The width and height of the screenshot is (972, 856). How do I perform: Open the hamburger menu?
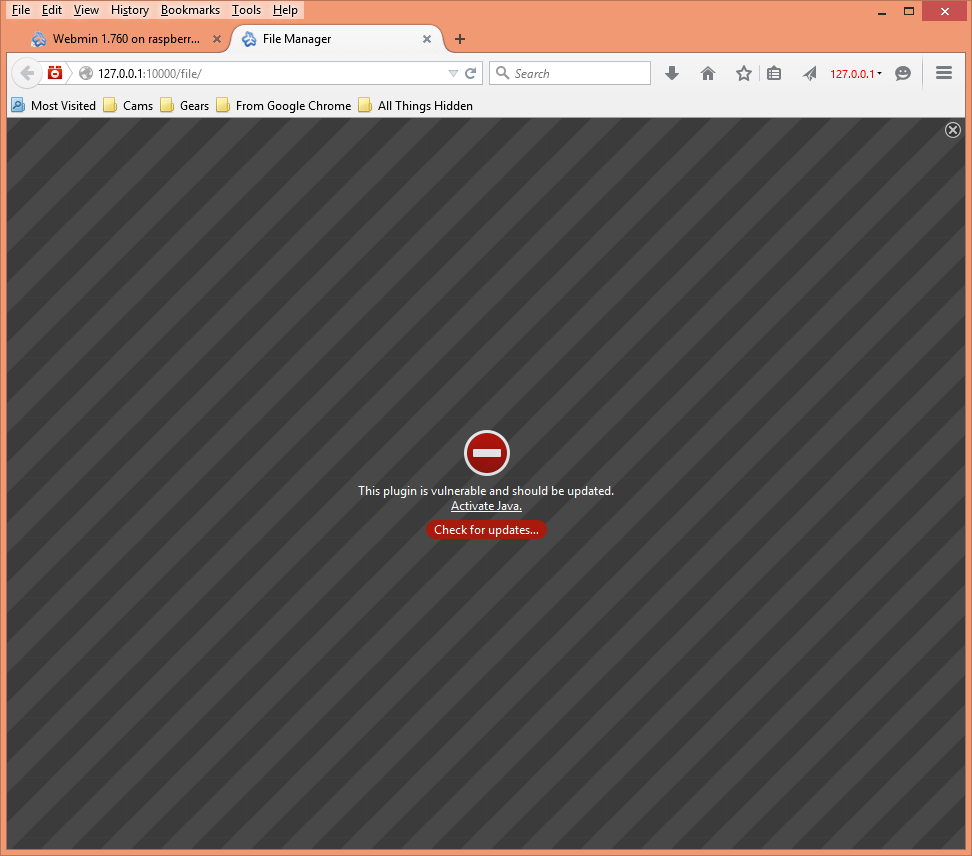click(944, 73)
